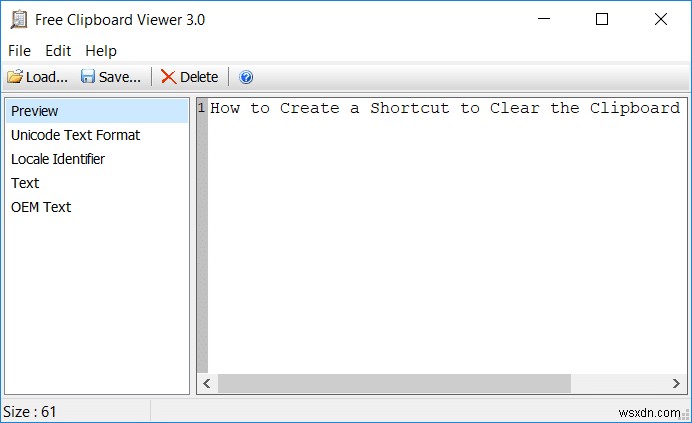Select Unicode Text Format in list
The height and width of the screenshot is (423, 692).
point(75,135)
